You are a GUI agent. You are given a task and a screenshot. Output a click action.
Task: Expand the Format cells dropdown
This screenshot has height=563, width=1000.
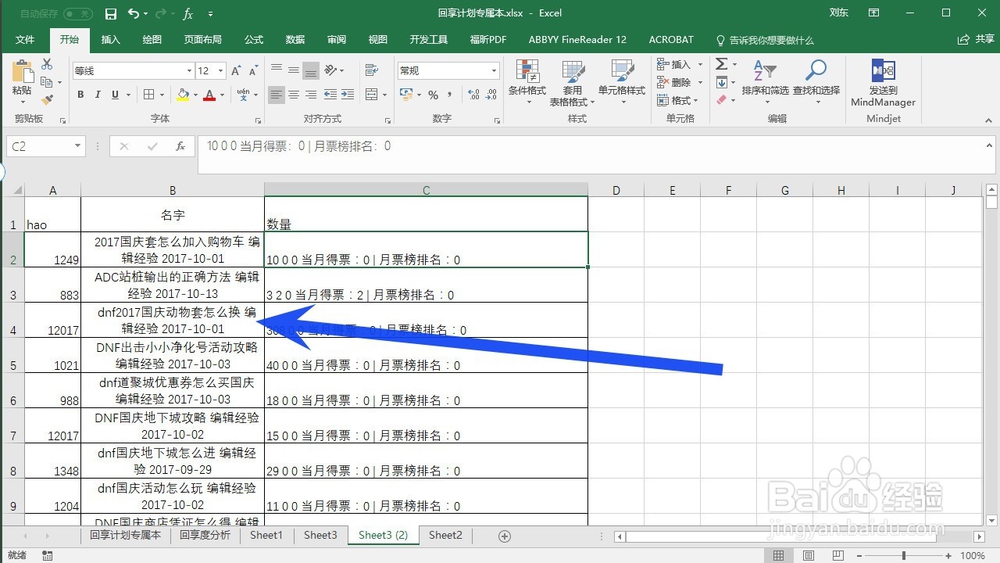click(696, 100)
